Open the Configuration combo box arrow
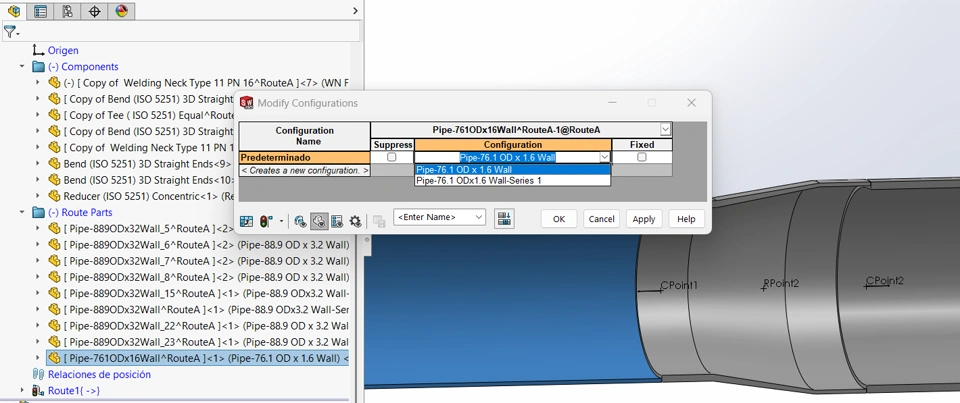Screen dimensions: 960x403 click(604, 157)
